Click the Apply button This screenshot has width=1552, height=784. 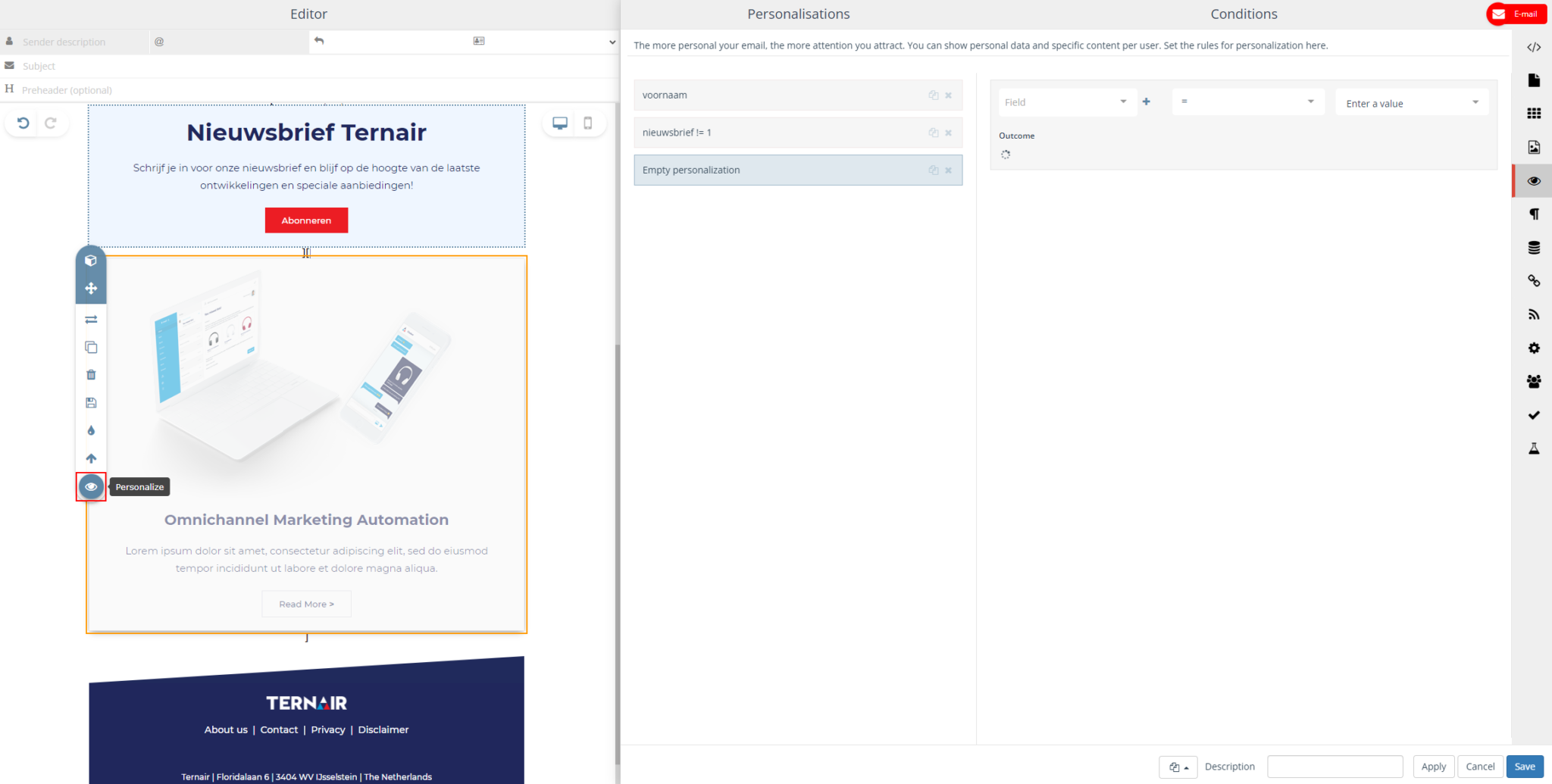pos(1434,767)
